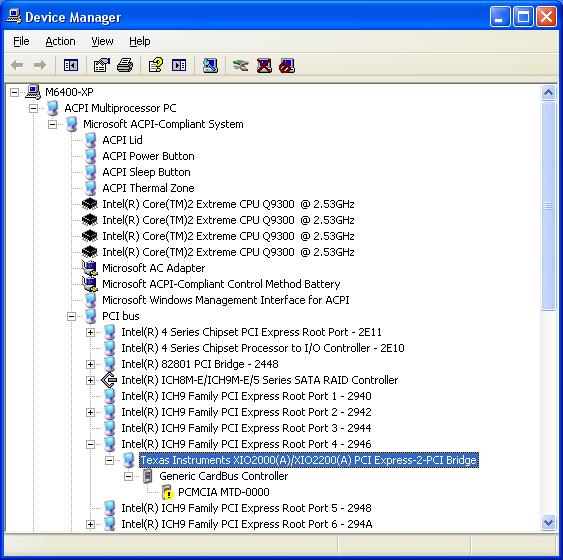
Task: Click the Help toolbar icon with question mark
Action: (x=156, y=65)
